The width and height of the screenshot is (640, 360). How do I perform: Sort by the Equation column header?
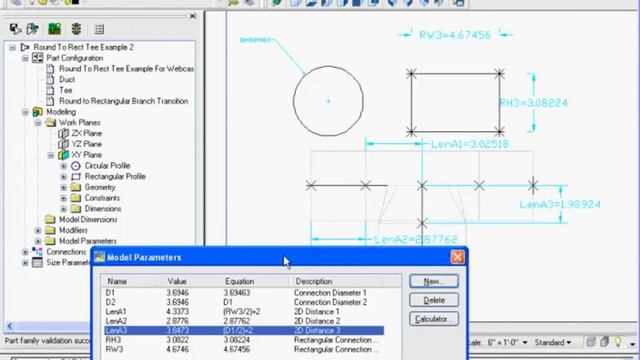click(x=255, y=281)
